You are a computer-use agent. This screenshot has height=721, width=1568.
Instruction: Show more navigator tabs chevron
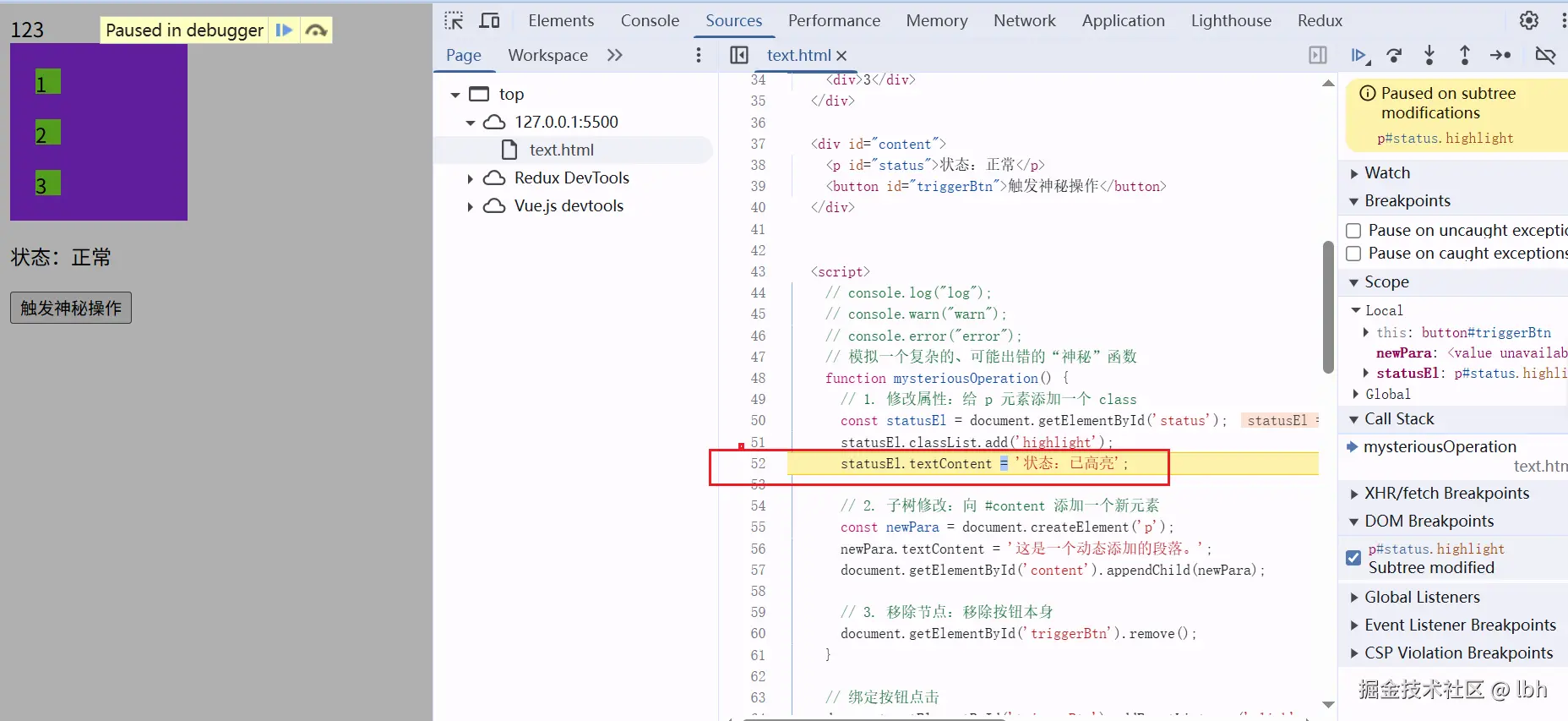click(x=615, y=55)
